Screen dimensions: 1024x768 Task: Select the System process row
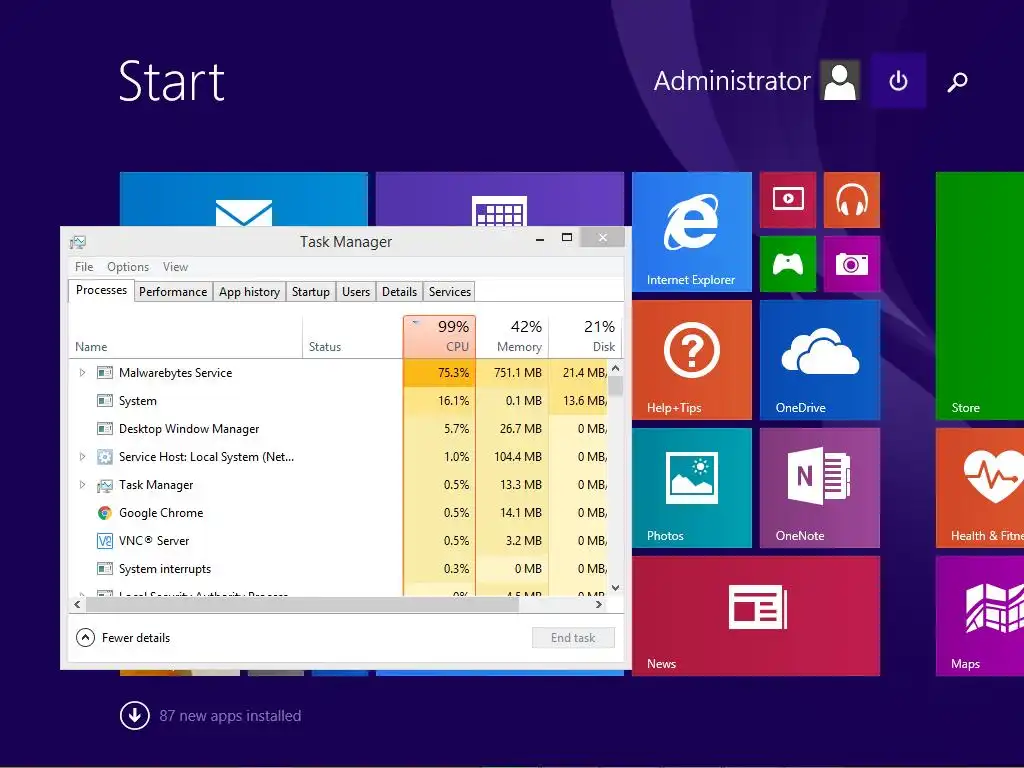(x=338, y=401)
